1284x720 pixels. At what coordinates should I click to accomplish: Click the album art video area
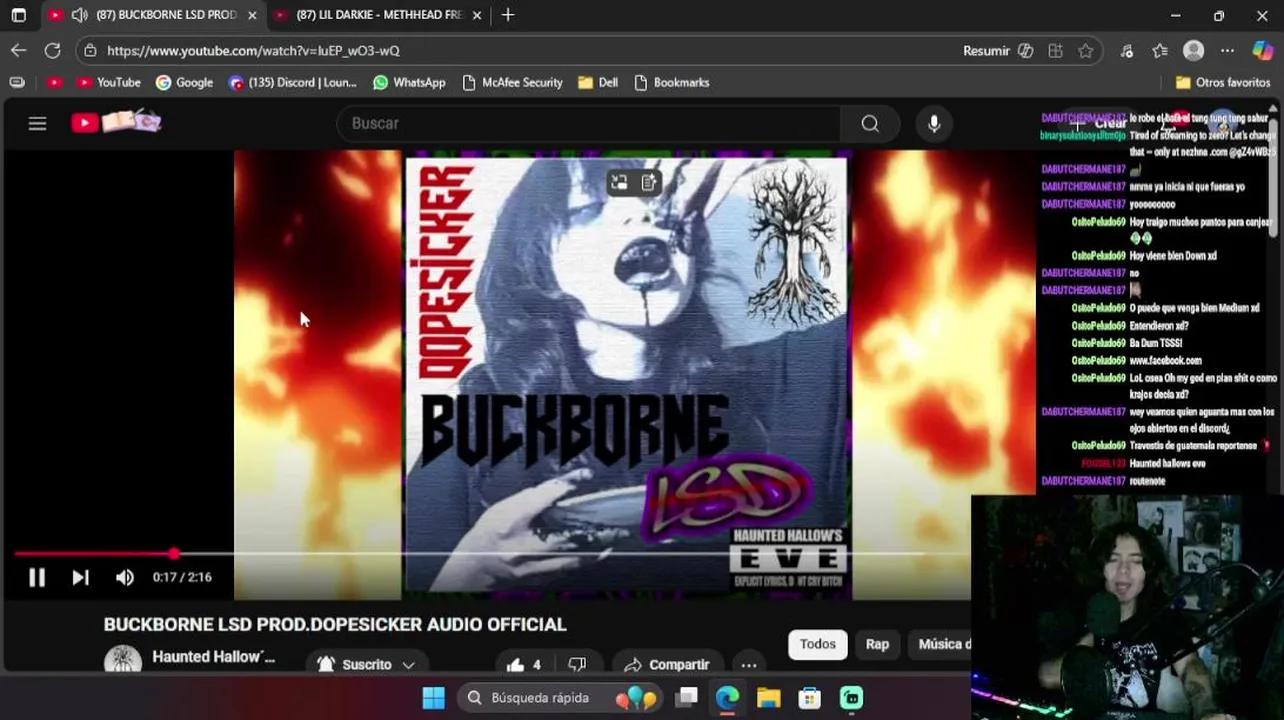coord(626,376)
